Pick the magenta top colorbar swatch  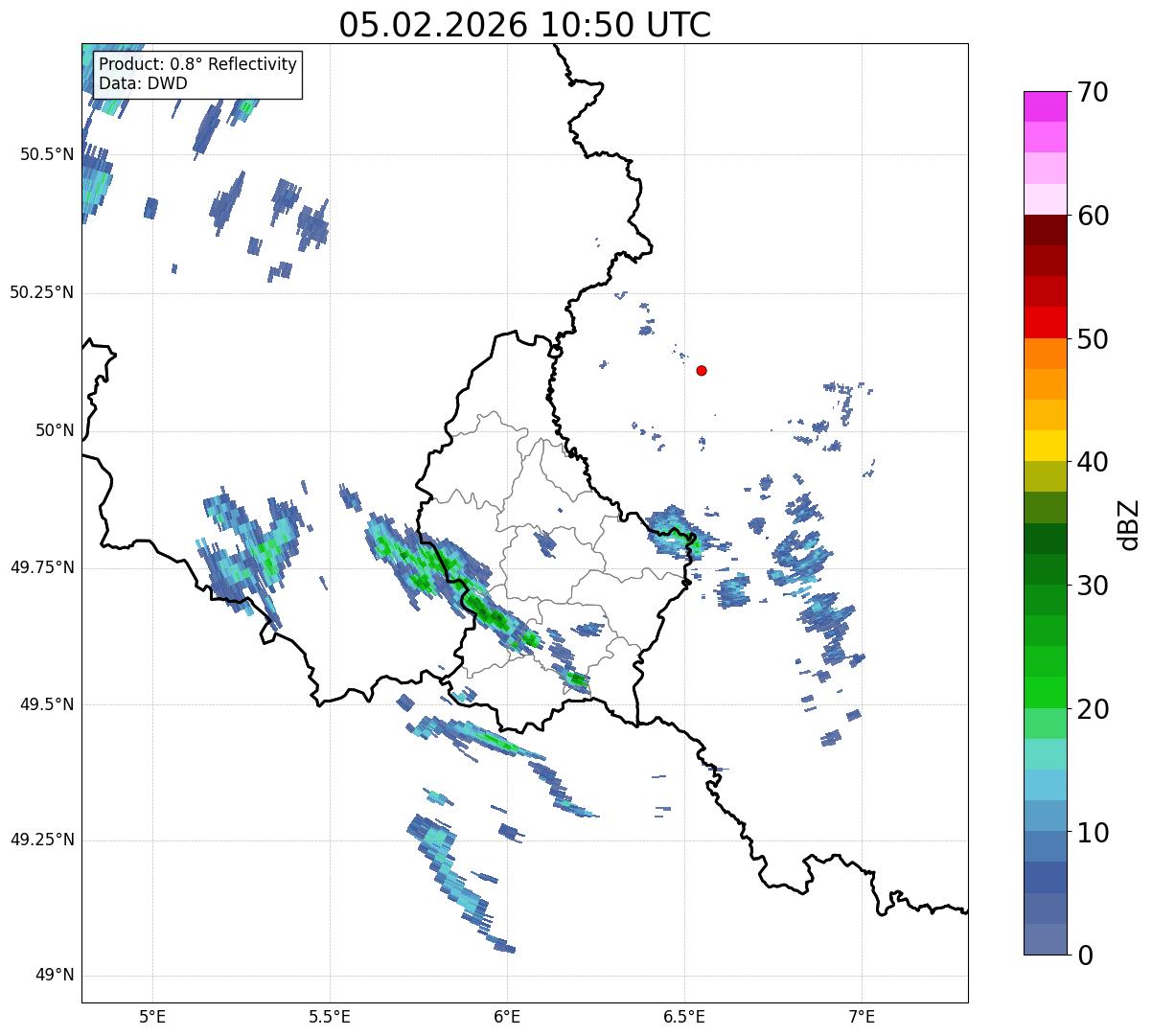1045,106
